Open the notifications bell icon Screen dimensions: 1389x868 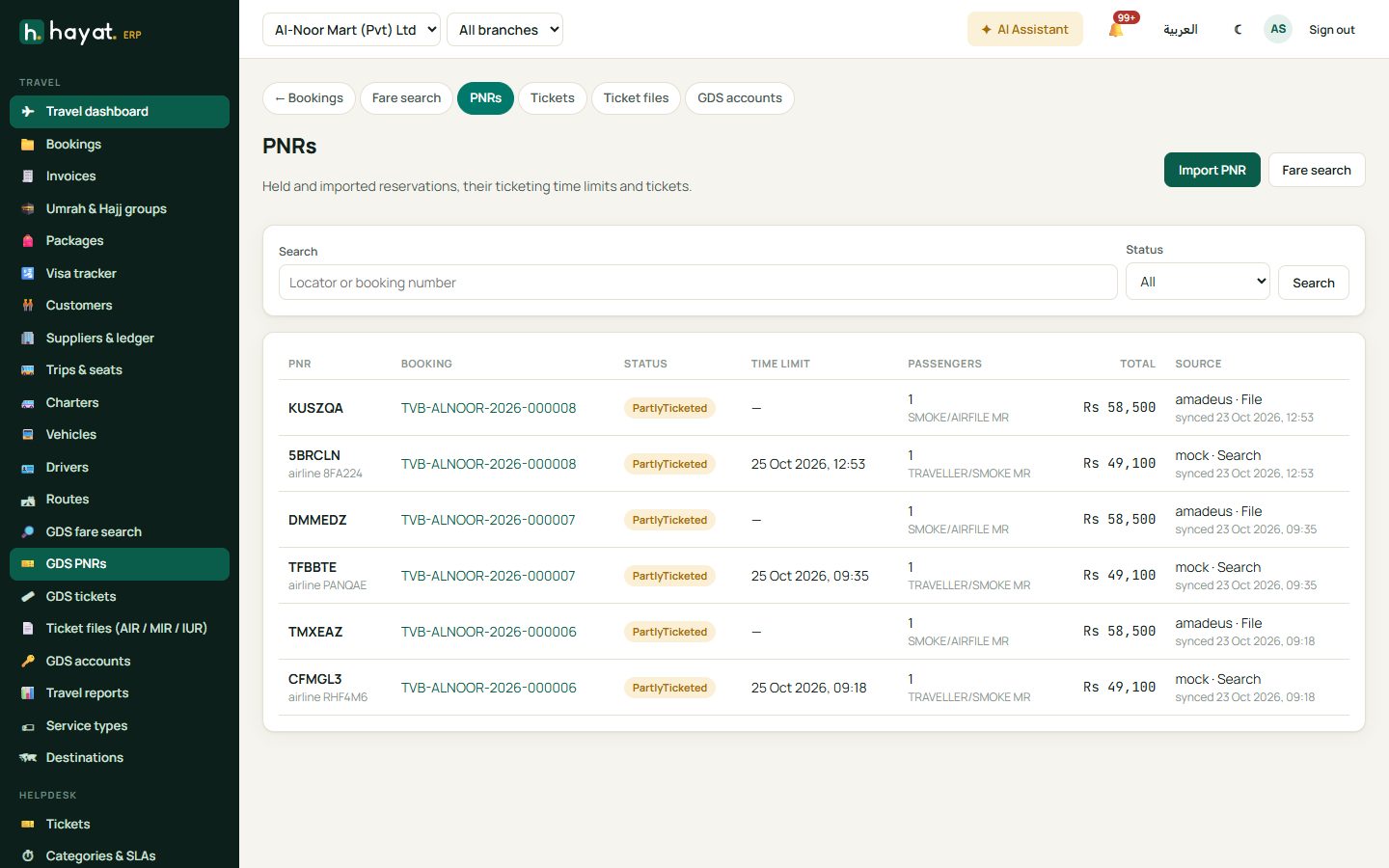(x=1116, y=30)
